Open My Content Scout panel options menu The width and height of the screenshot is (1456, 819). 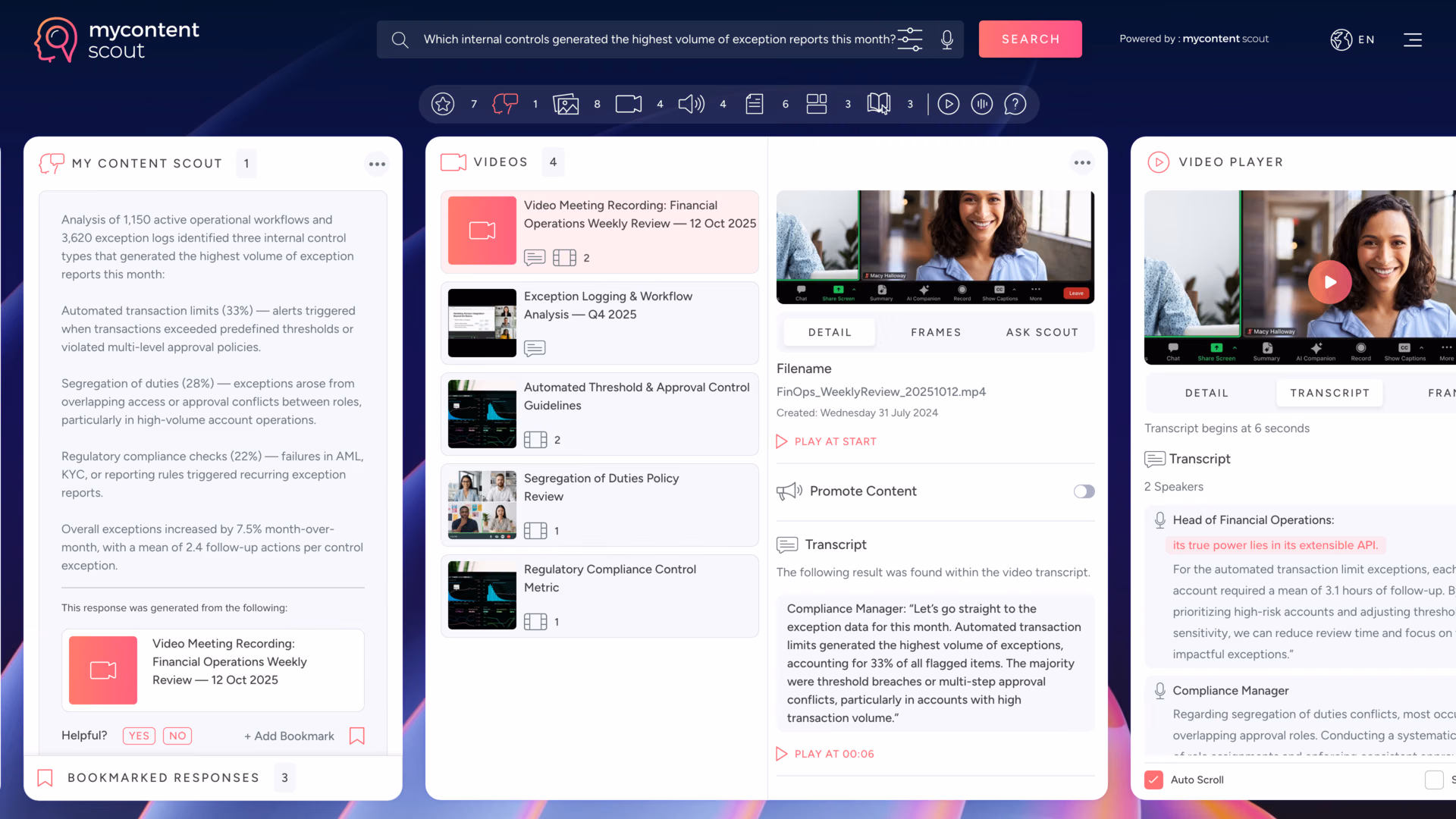coord(377,164)
